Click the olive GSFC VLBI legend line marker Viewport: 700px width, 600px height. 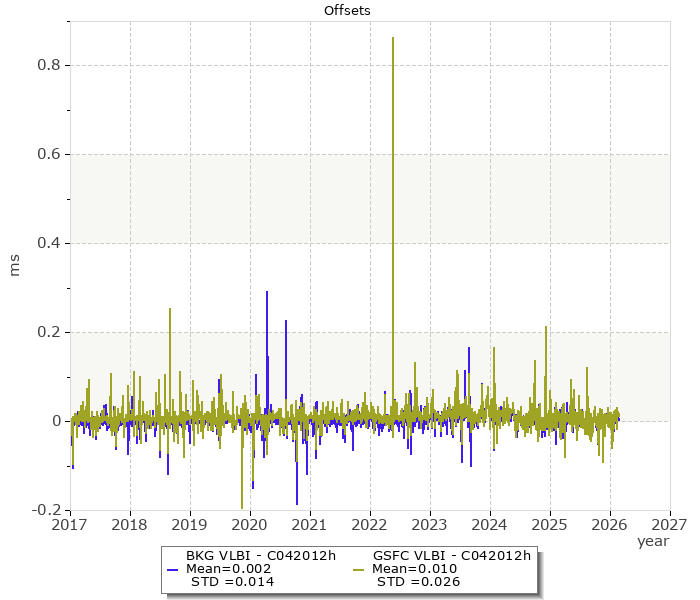pyautogui.click(x=358, y=569)
